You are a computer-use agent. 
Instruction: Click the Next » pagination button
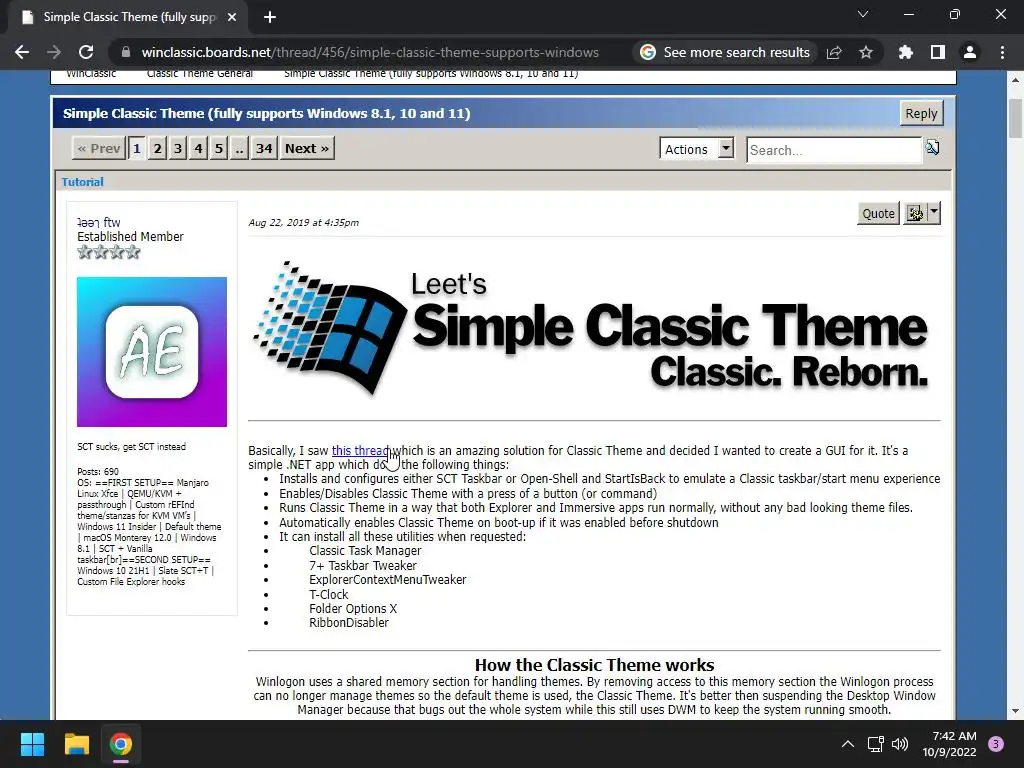tap(307, 148)
